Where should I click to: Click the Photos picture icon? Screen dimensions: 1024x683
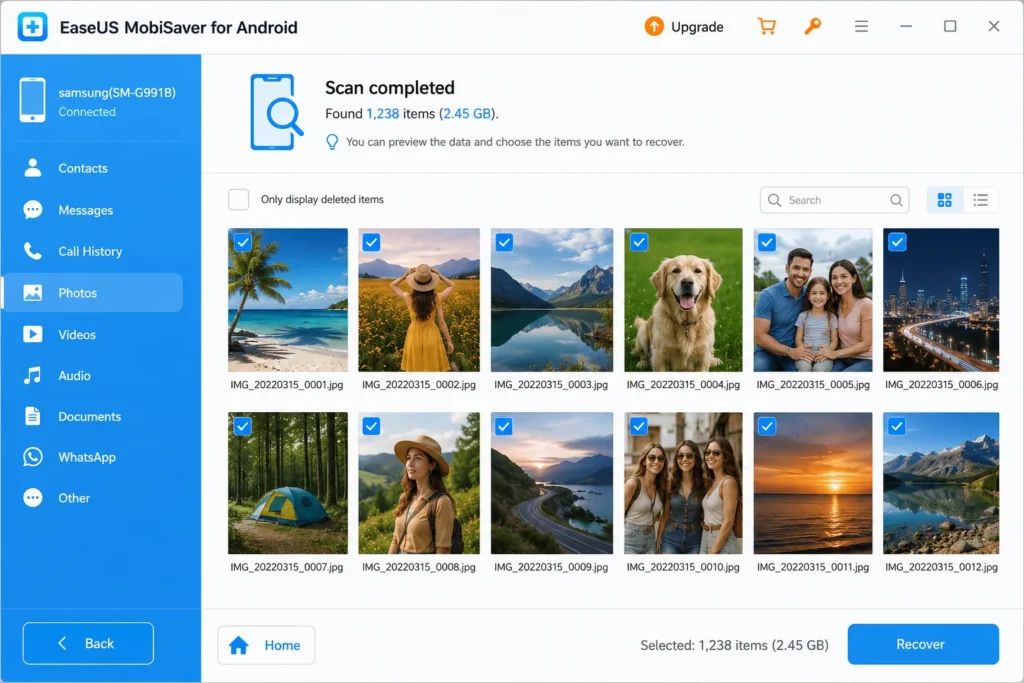[33, 293]
